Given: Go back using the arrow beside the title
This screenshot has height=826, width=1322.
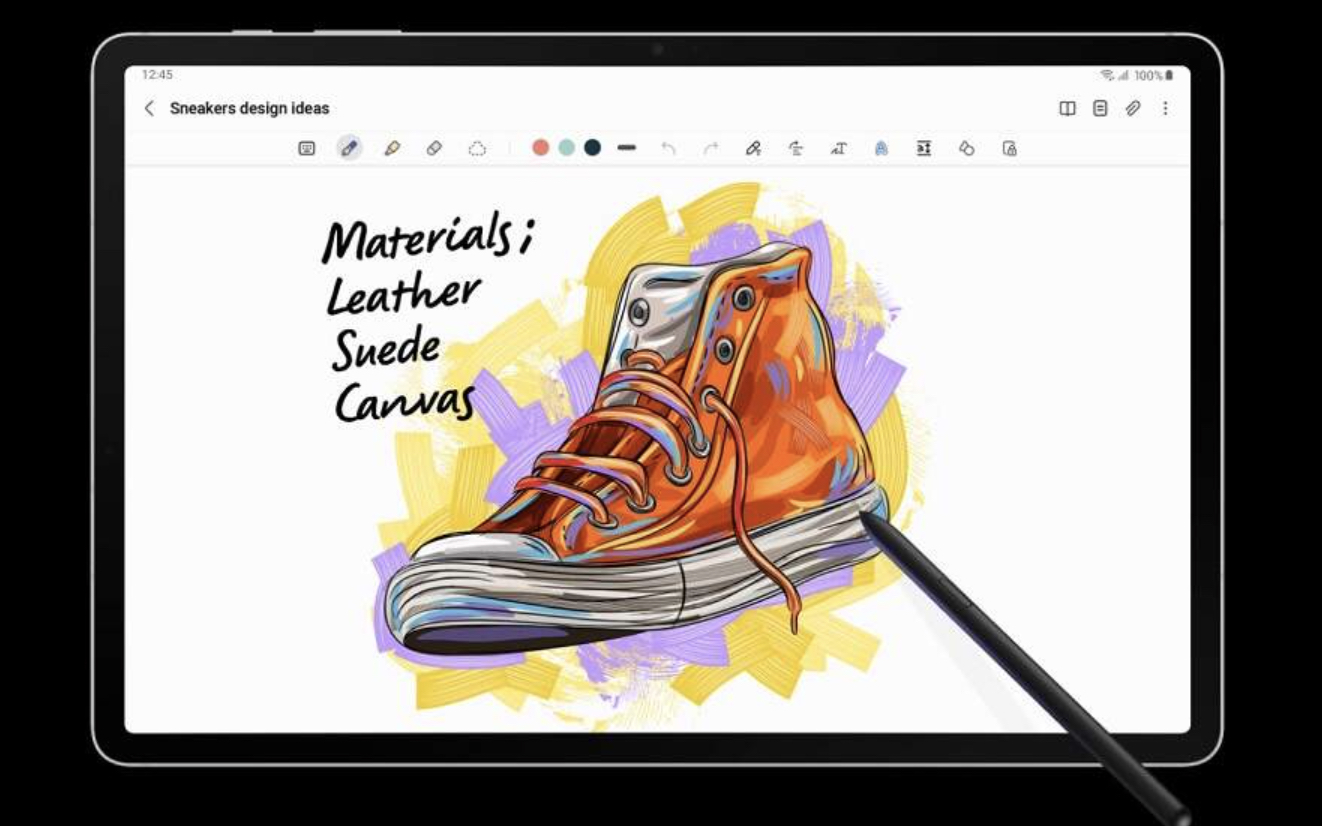Looking at the screenshot, I should (x=149, y=108).
